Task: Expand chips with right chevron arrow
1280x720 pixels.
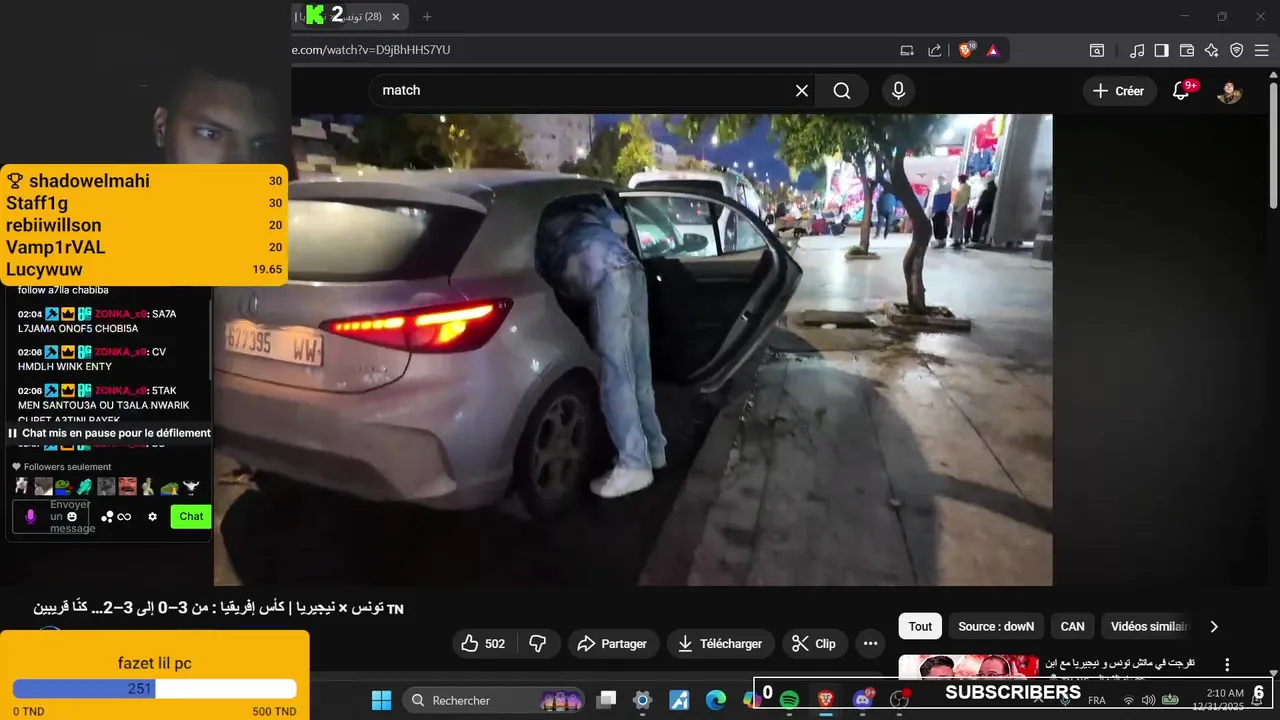Action: [x=1214, y=627]
